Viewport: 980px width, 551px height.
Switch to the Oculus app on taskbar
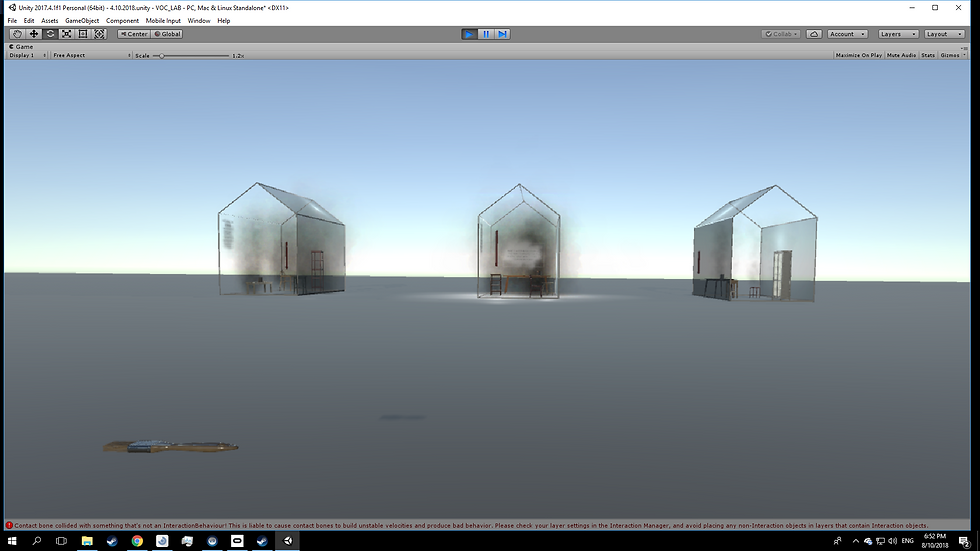pos(237,541)
